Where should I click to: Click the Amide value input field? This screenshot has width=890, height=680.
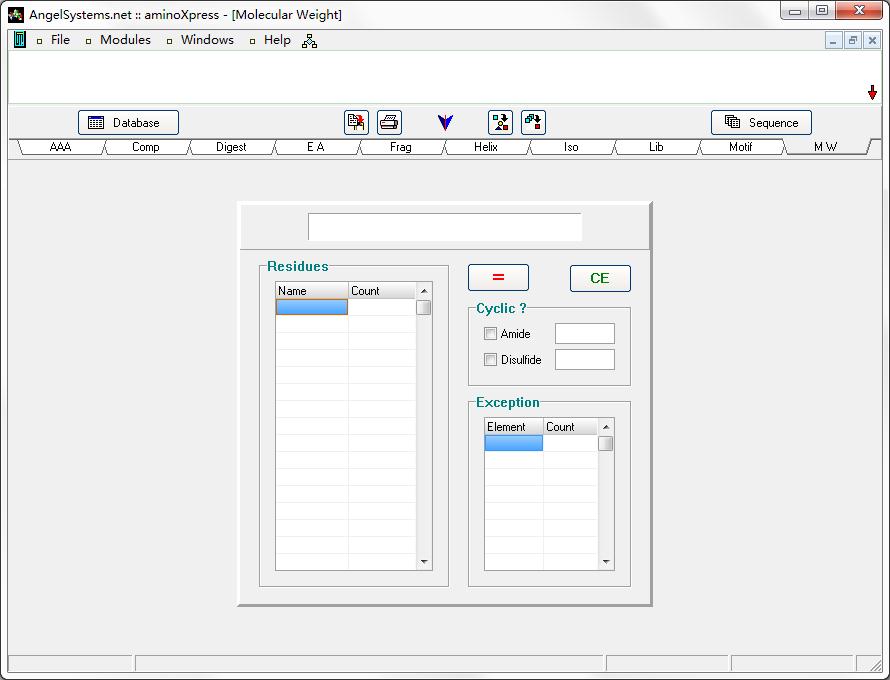(585, 334)
